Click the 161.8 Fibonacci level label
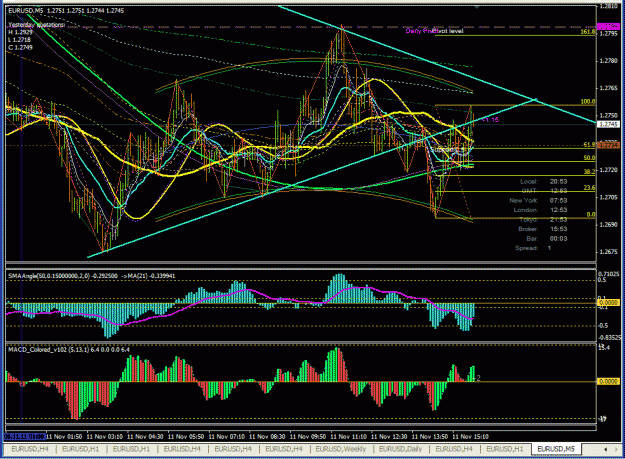Image resolution: width=625 pixels, height=459 pixels. [x=588, y=31]
